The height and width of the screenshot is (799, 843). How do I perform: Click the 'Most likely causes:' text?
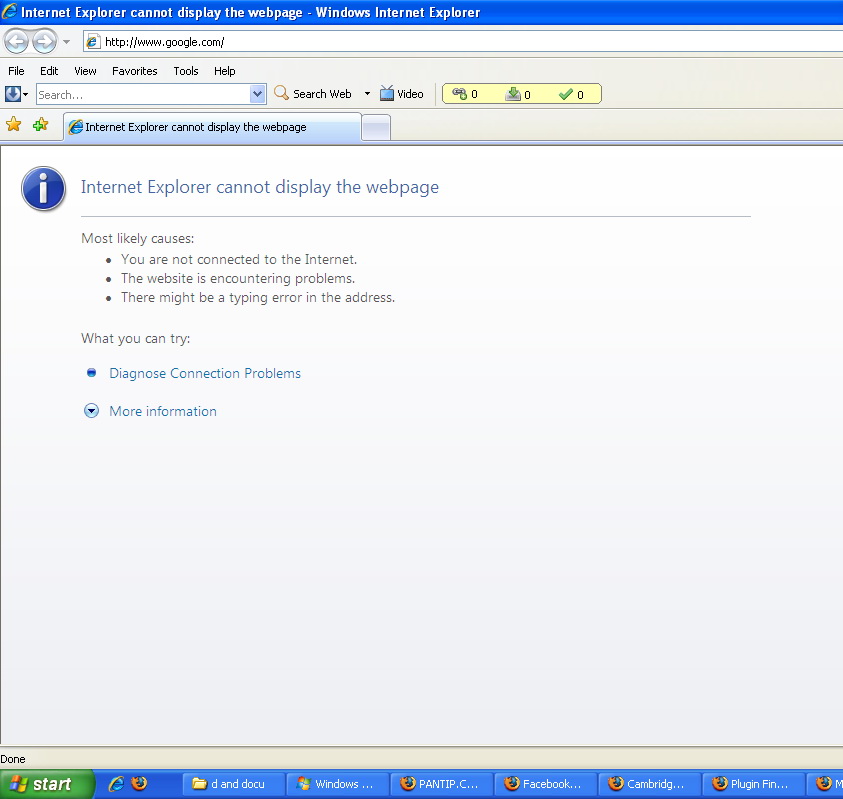[x=138, y=239]
